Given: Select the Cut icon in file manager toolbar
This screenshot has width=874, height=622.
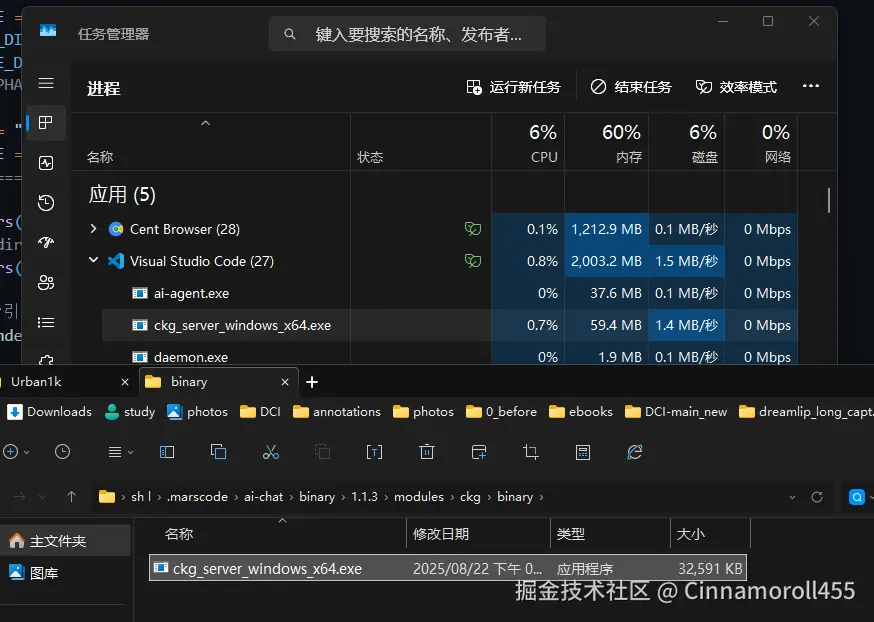Looking at the screenshot, I should point(271,452).
